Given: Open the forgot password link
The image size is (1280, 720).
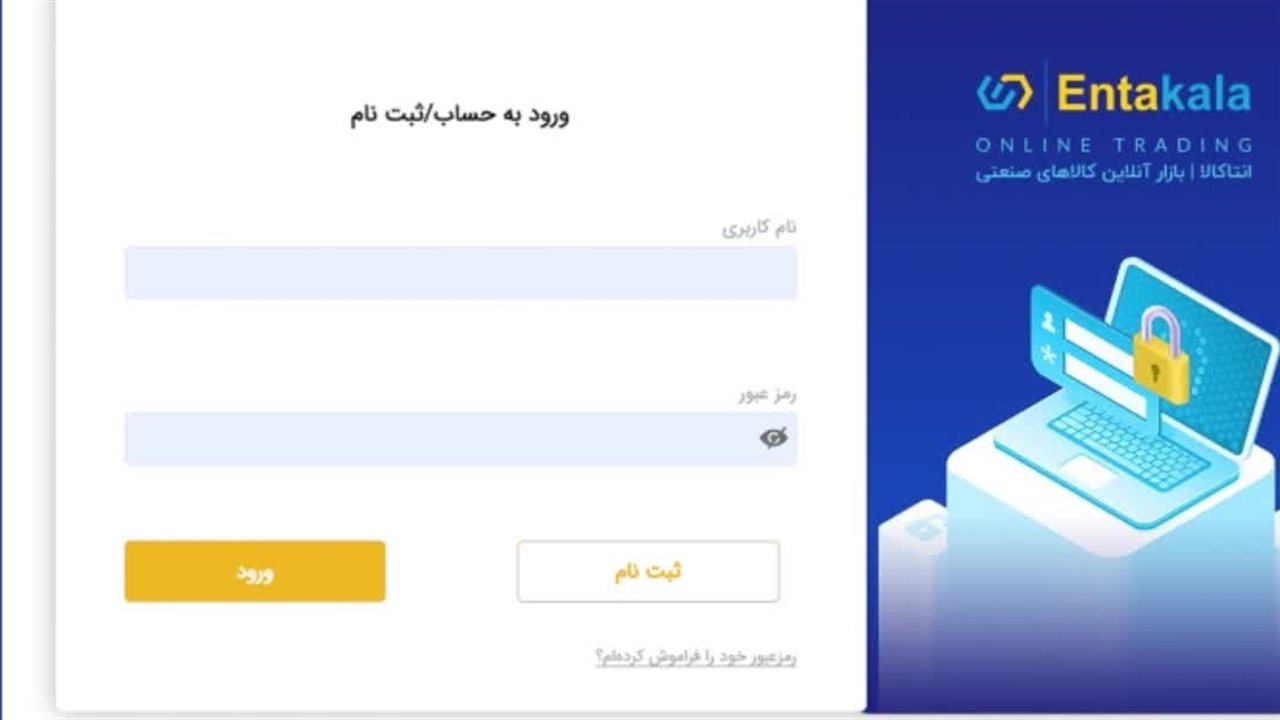Looking at the screenshot, I should pos(696,657).
